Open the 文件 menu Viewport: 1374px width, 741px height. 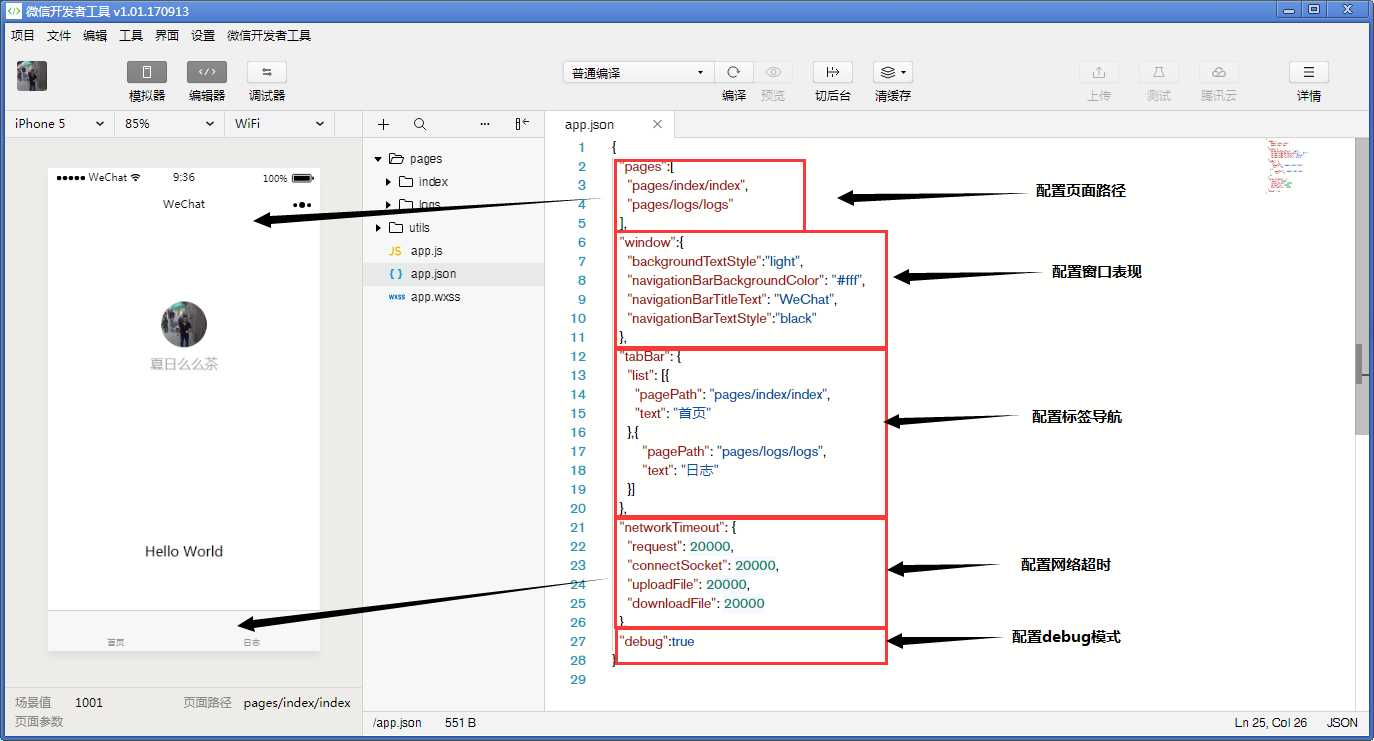tap(58, 35)
